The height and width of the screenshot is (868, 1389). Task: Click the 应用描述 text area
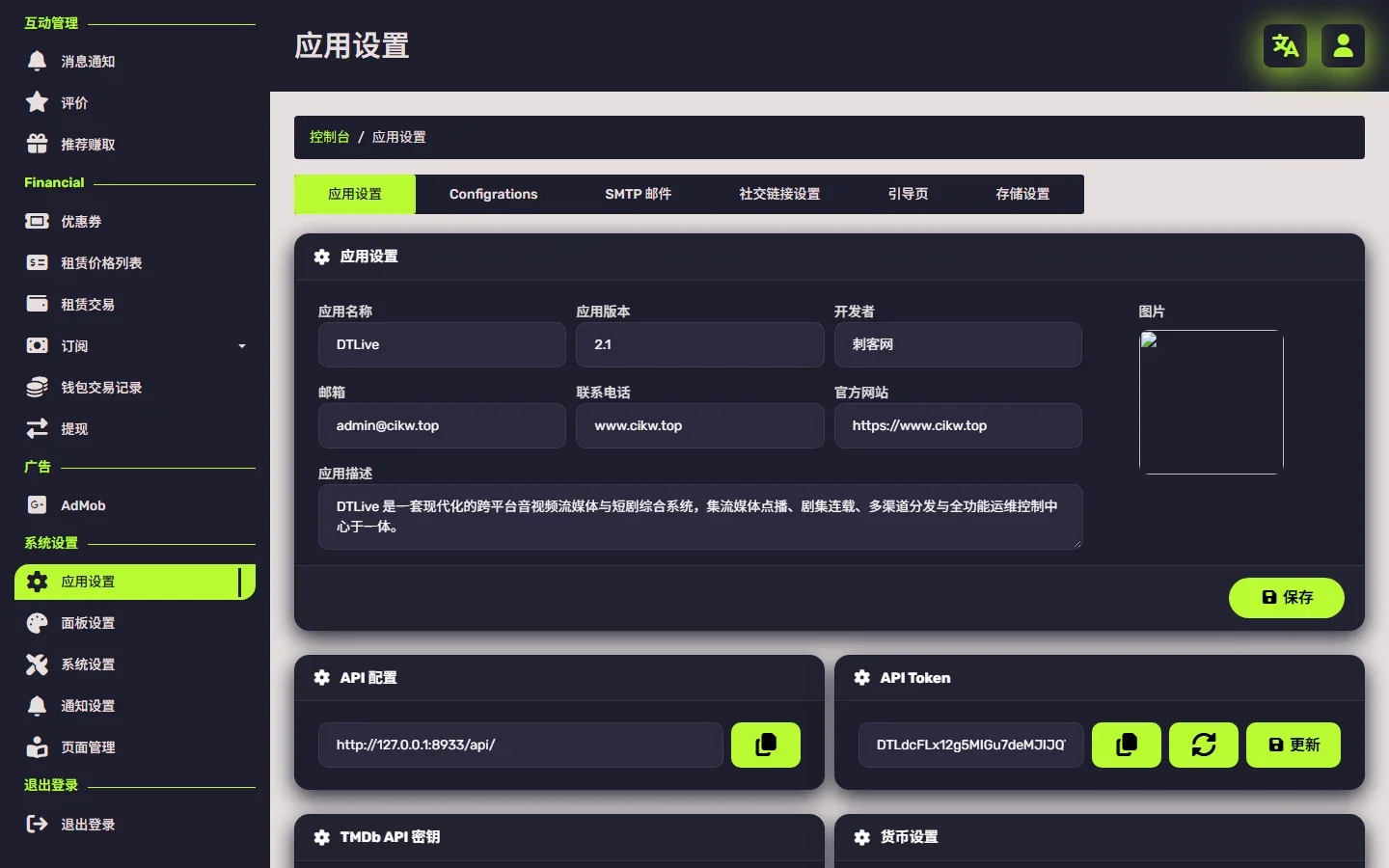700,517
